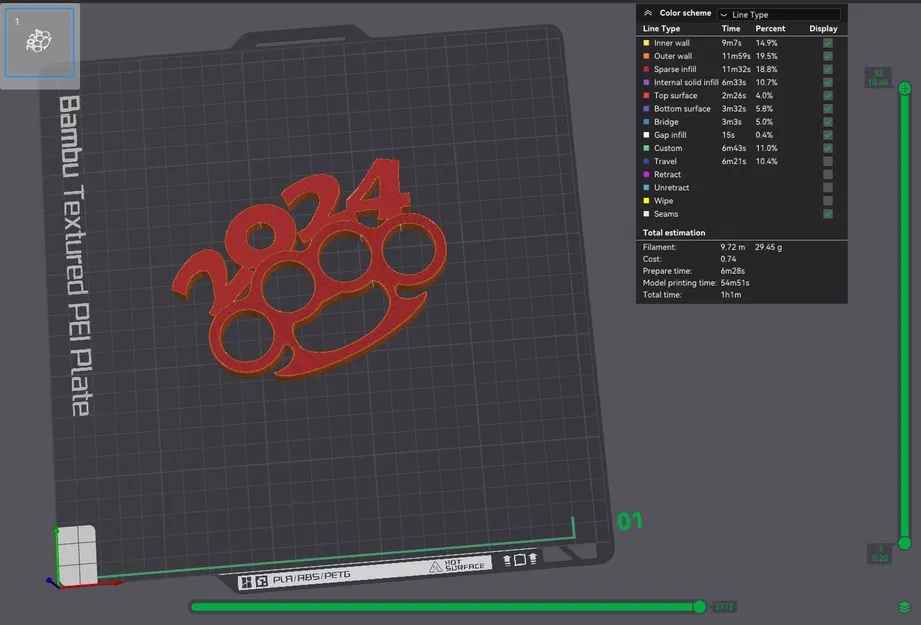This screenshot has width=921, height=625.
Task: Collapse the Color scheme legend panel
Action: [x=648, y=13]
